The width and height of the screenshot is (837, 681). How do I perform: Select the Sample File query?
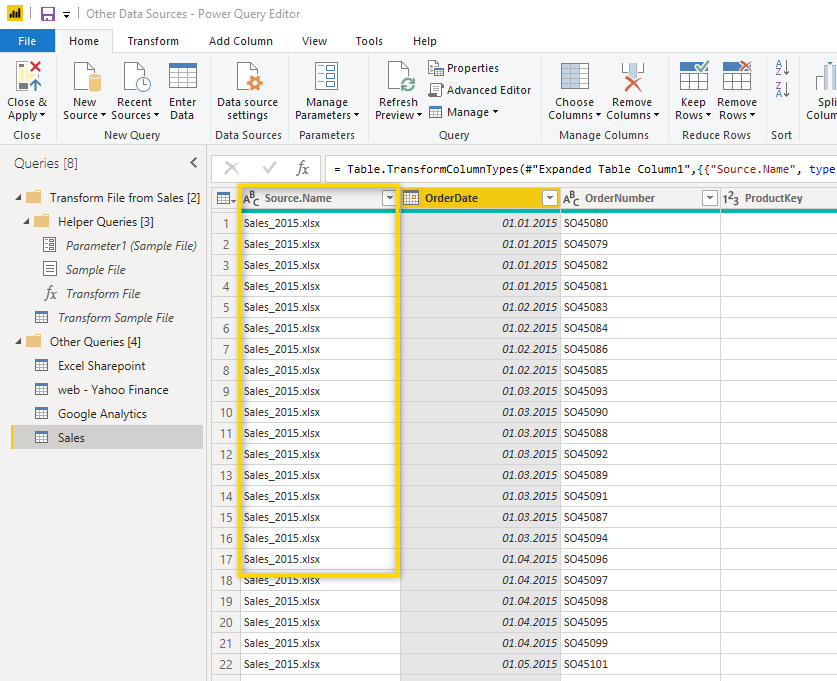pos(96,270)
